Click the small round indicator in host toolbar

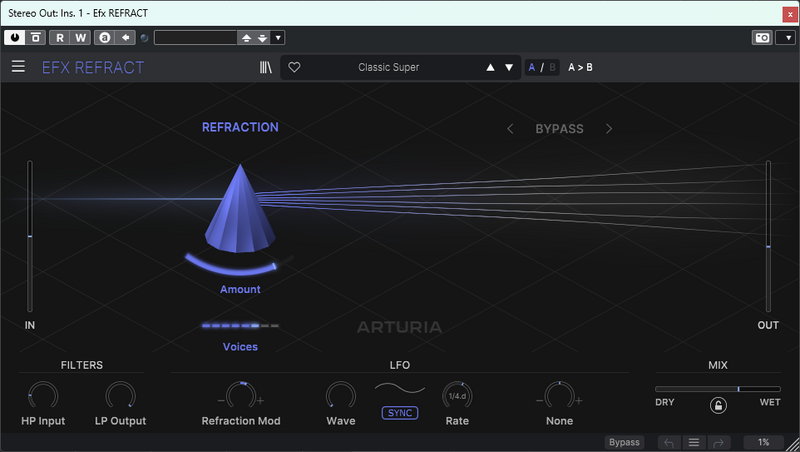point(144,38)
